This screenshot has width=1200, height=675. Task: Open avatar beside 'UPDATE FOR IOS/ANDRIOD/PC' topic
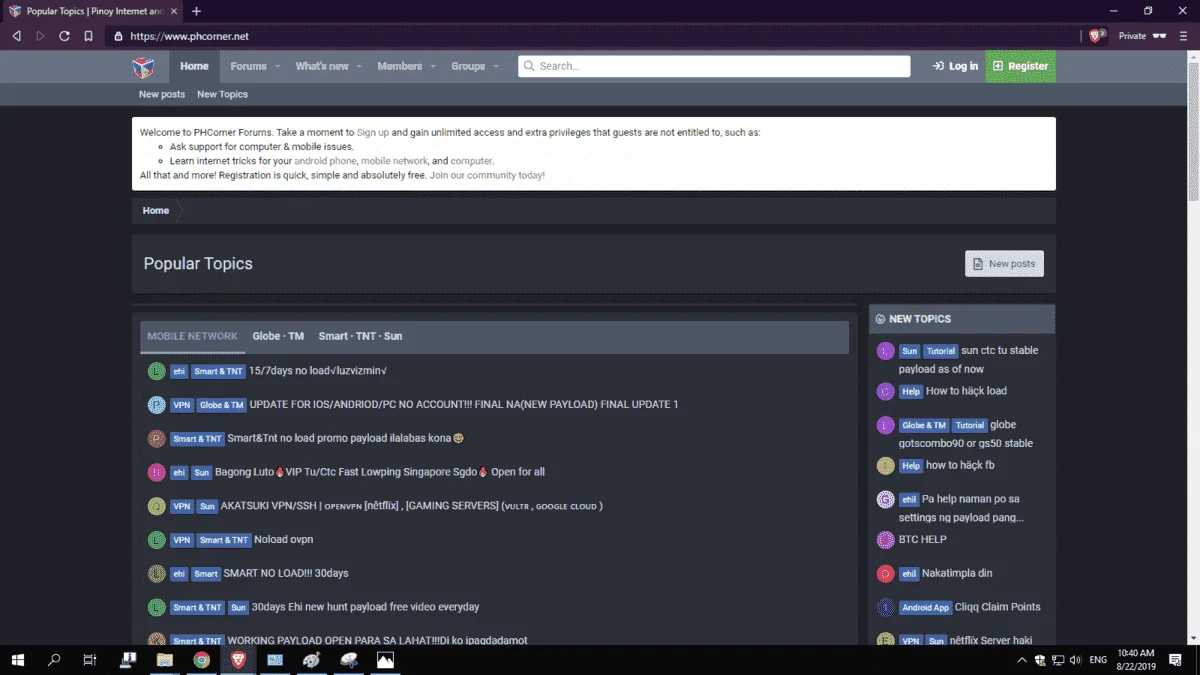pyautogui.click(x=157, y=405)
